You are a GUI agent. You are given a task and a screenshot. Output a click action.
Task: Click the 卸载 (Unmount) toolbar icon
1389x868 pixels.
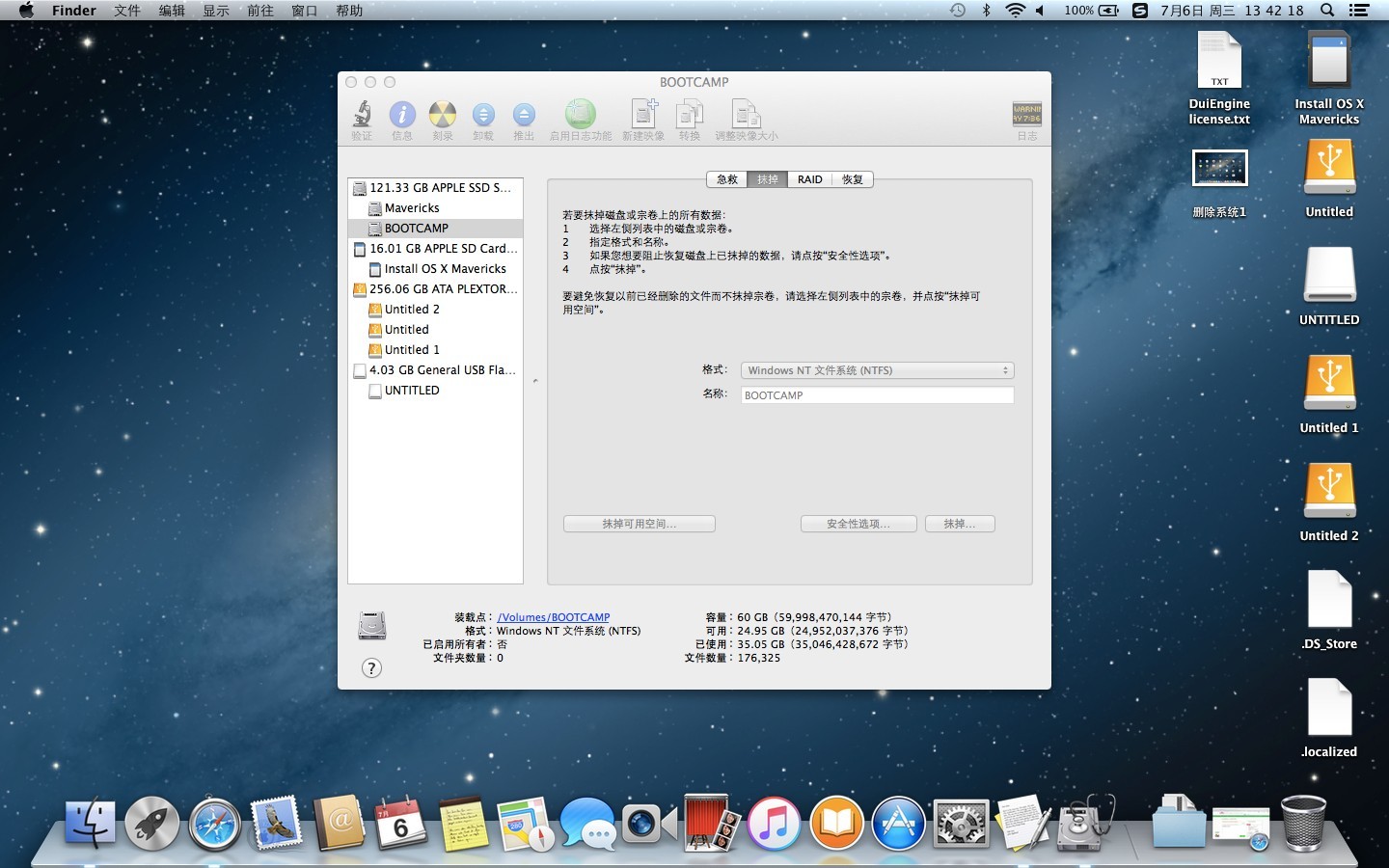(x=483, y=115)
